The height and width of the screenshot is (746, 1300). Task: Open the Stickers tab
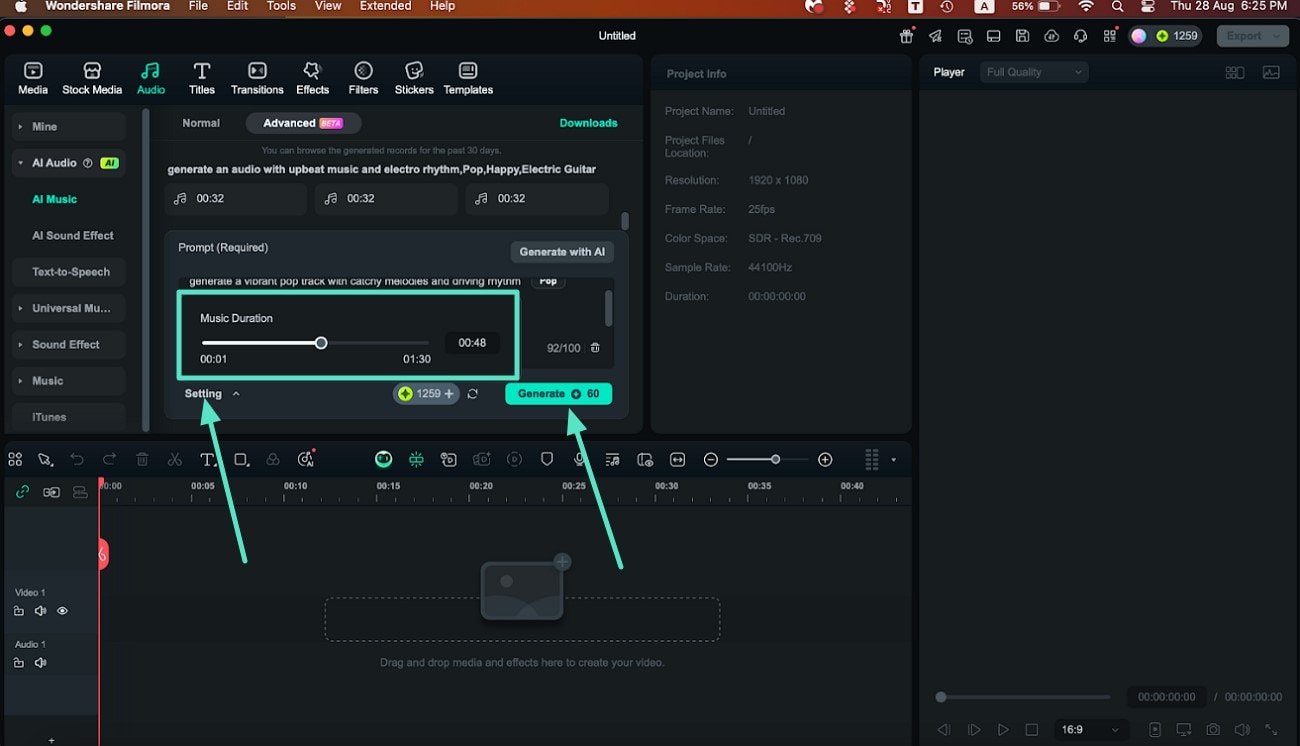click(414, 78)
